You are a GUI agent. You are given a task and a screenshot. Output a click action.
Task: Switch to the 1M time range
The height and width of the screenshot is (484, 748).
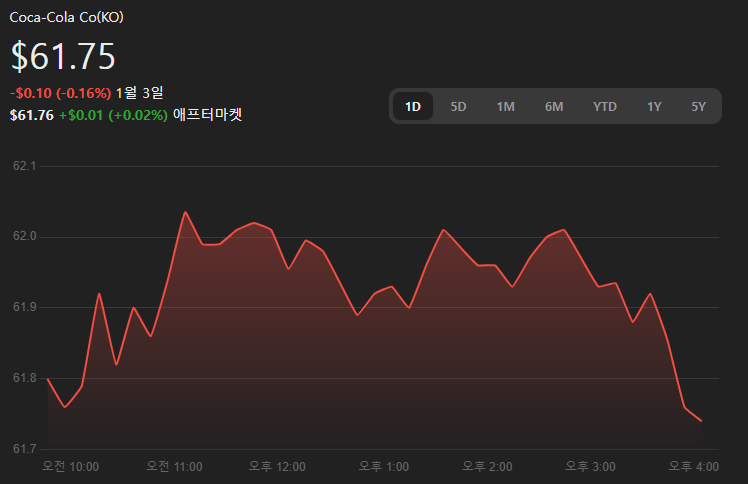click(506, 106)
